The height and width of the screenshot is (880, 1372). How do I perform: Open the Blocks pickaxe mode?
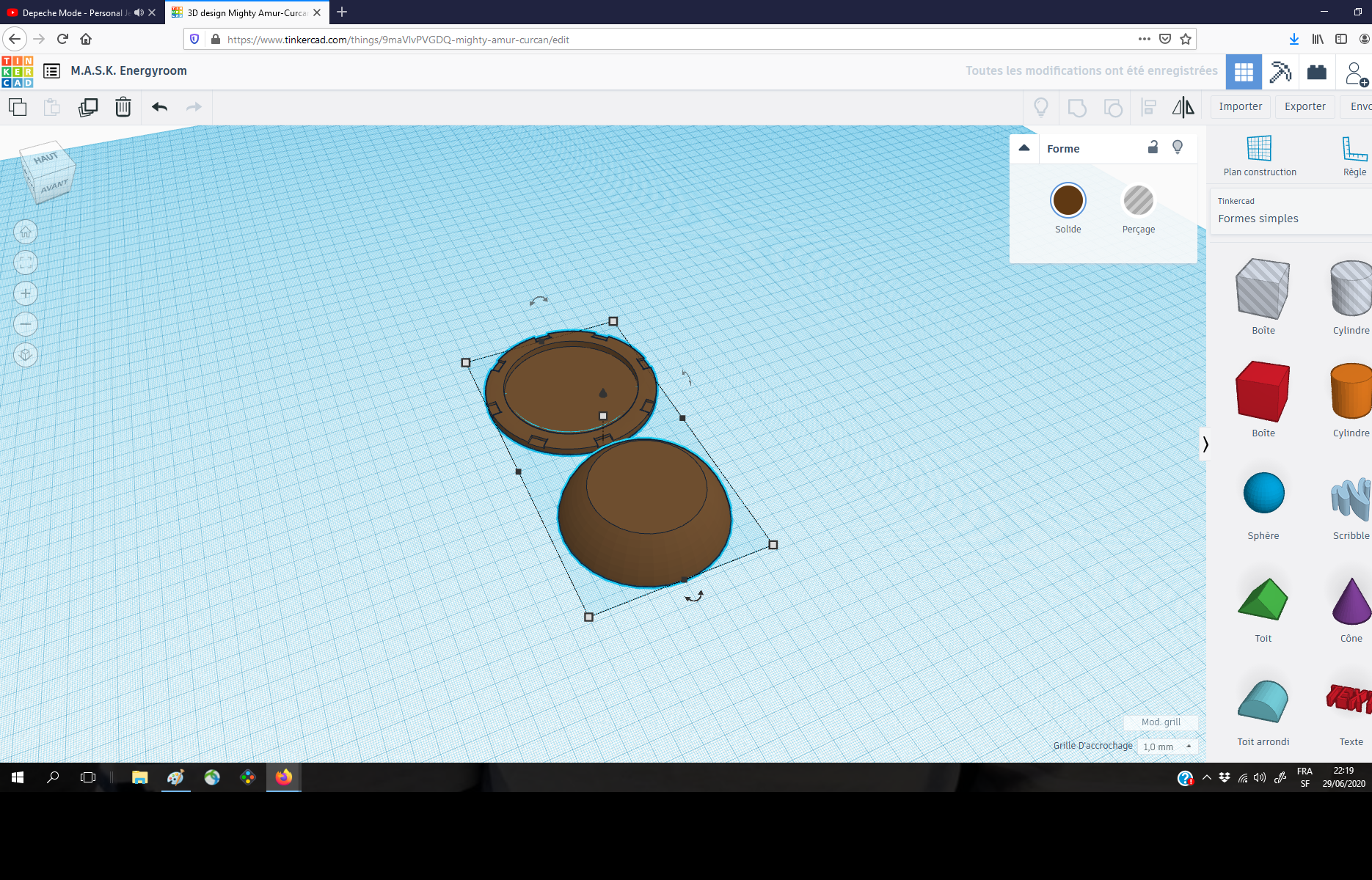[x=1281, y=72]
